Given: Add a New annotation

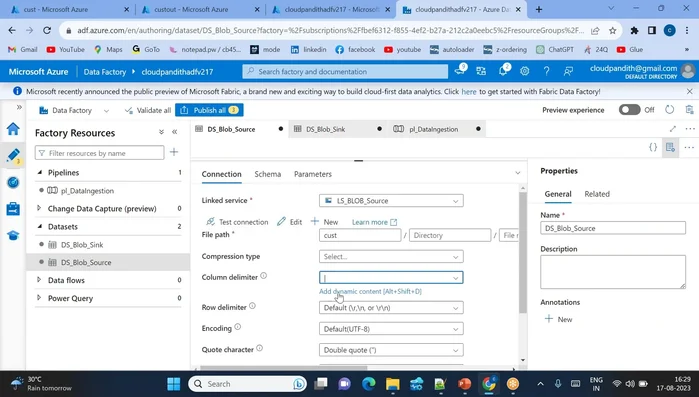Looking at the screenshot, I should tap(559, 319).
